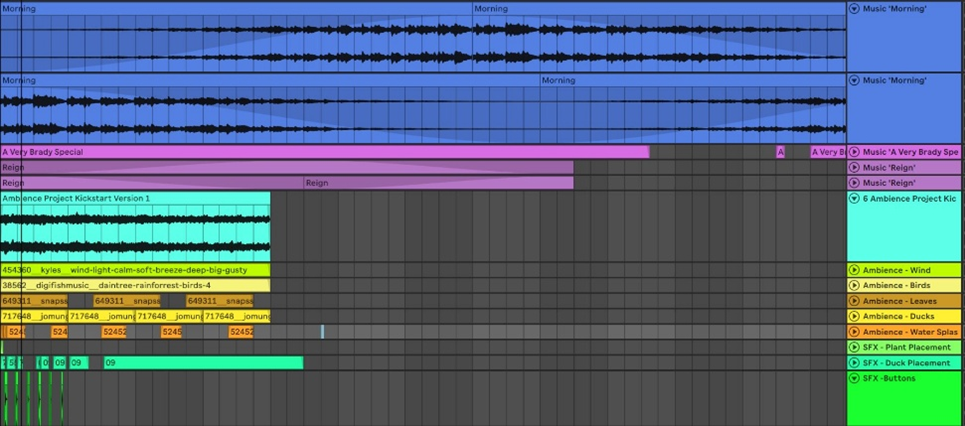Viewport: 965px width, 426px height.
Task: Select the 'SFX -Buttons' track name
Action: pyautogui.click(x=889, y=379)
